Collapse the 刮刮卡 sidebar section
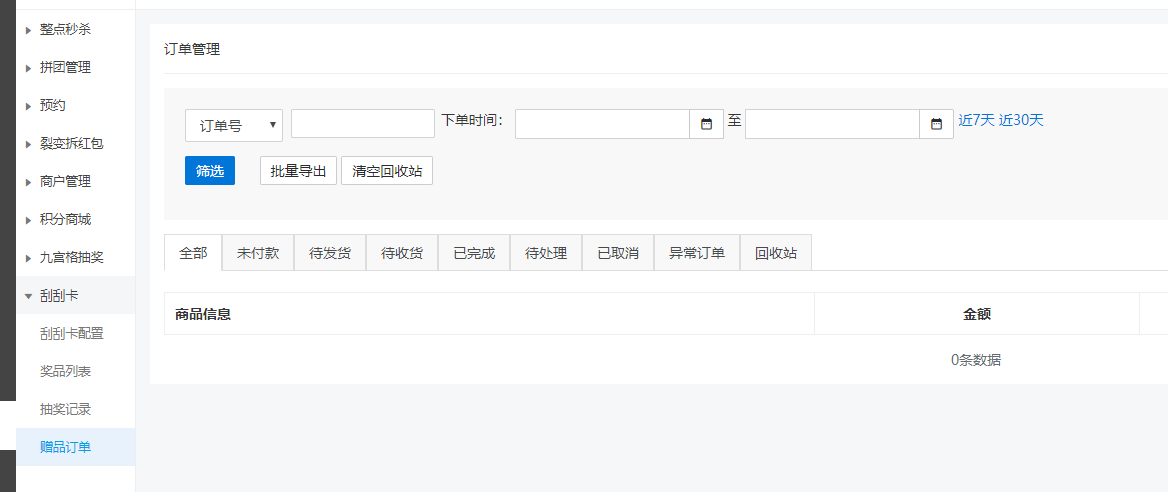The image size is (1168, 492). pyautogui.click(x=59, y=295)
